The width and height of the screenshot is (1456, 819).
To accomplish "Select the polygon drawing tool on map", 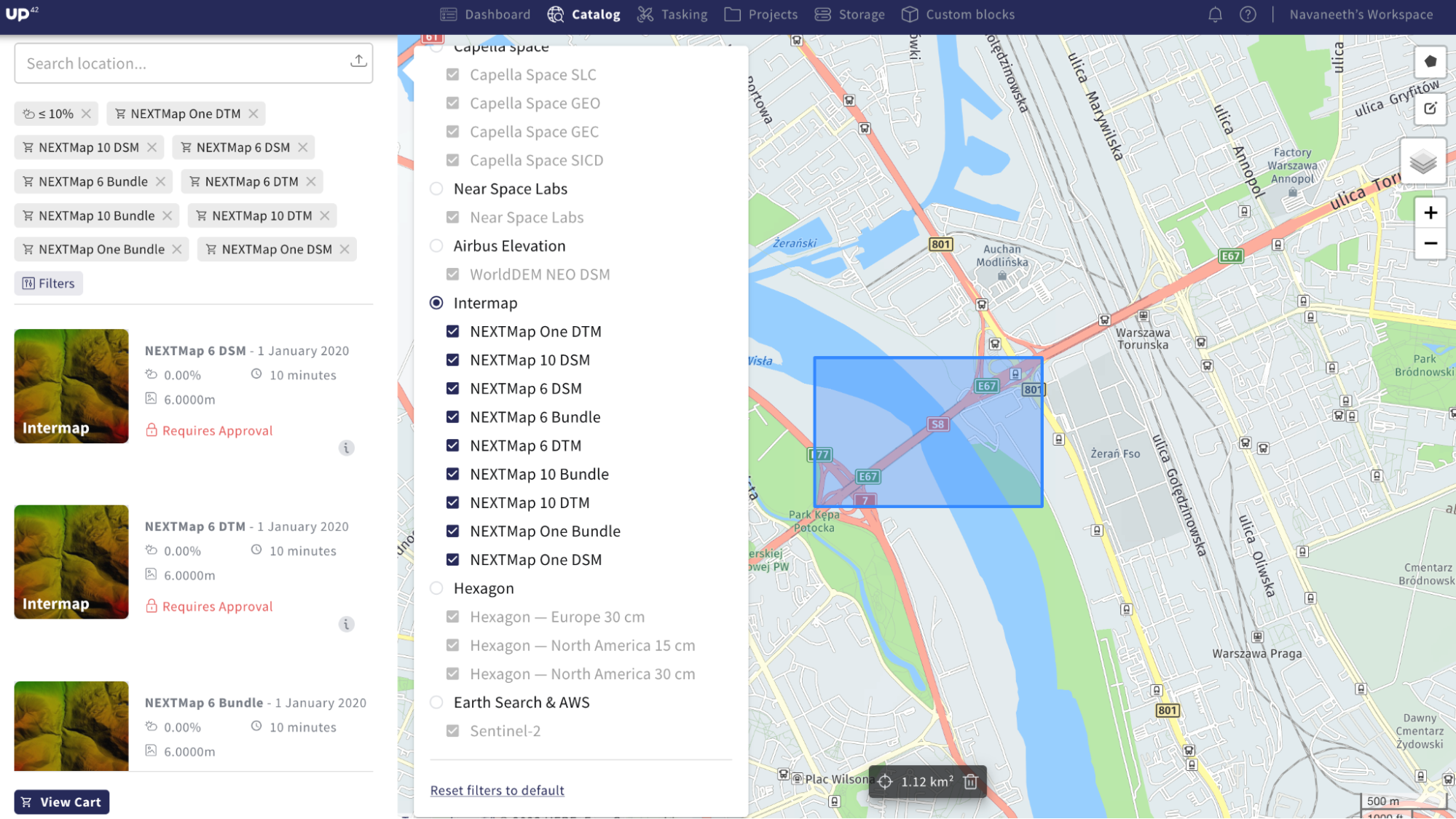I will 1430,62.
